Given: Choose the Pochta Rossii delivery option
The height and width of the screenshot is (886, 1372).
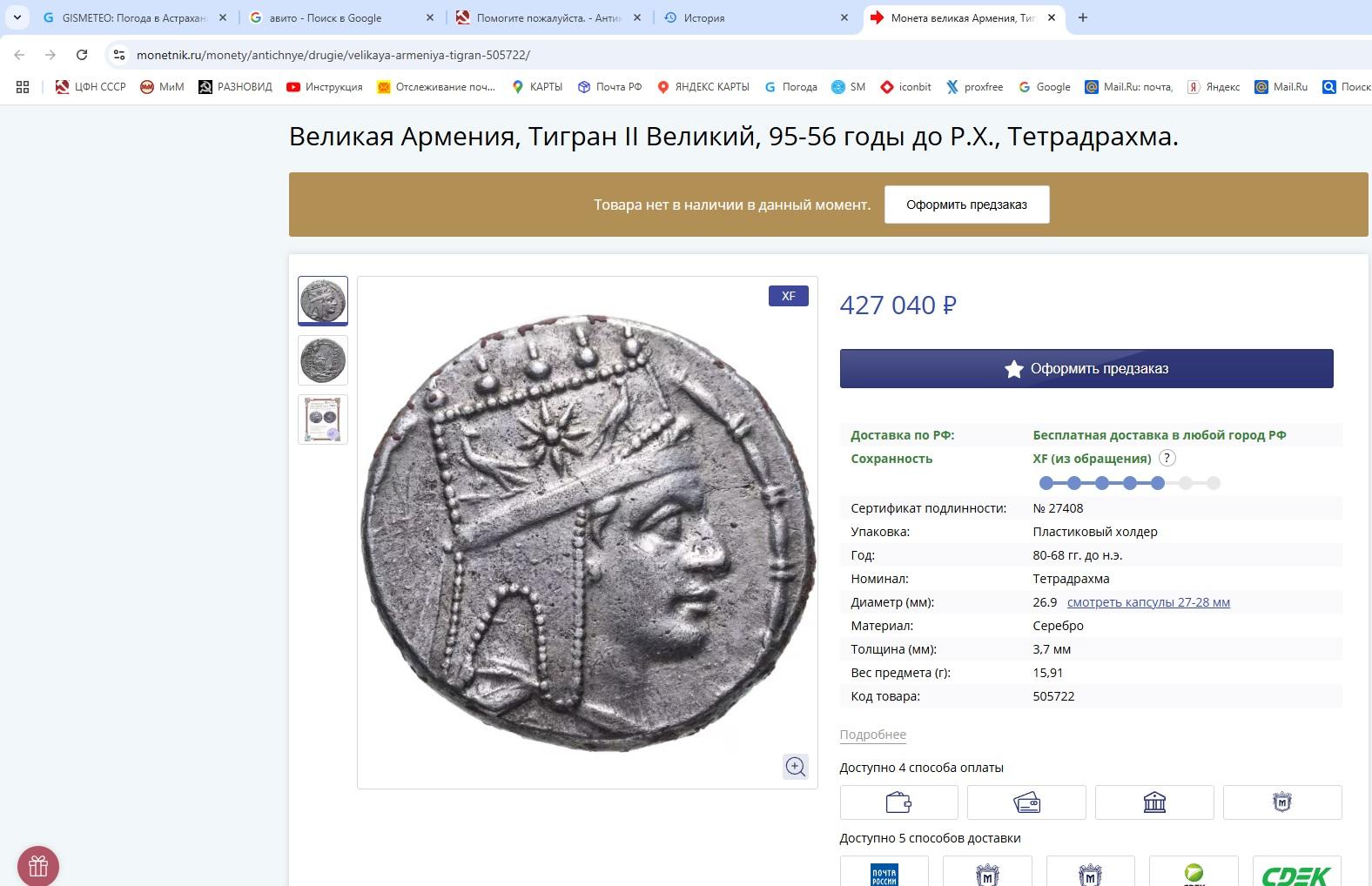Looking at the screenshot, I should tap(884, 873).
